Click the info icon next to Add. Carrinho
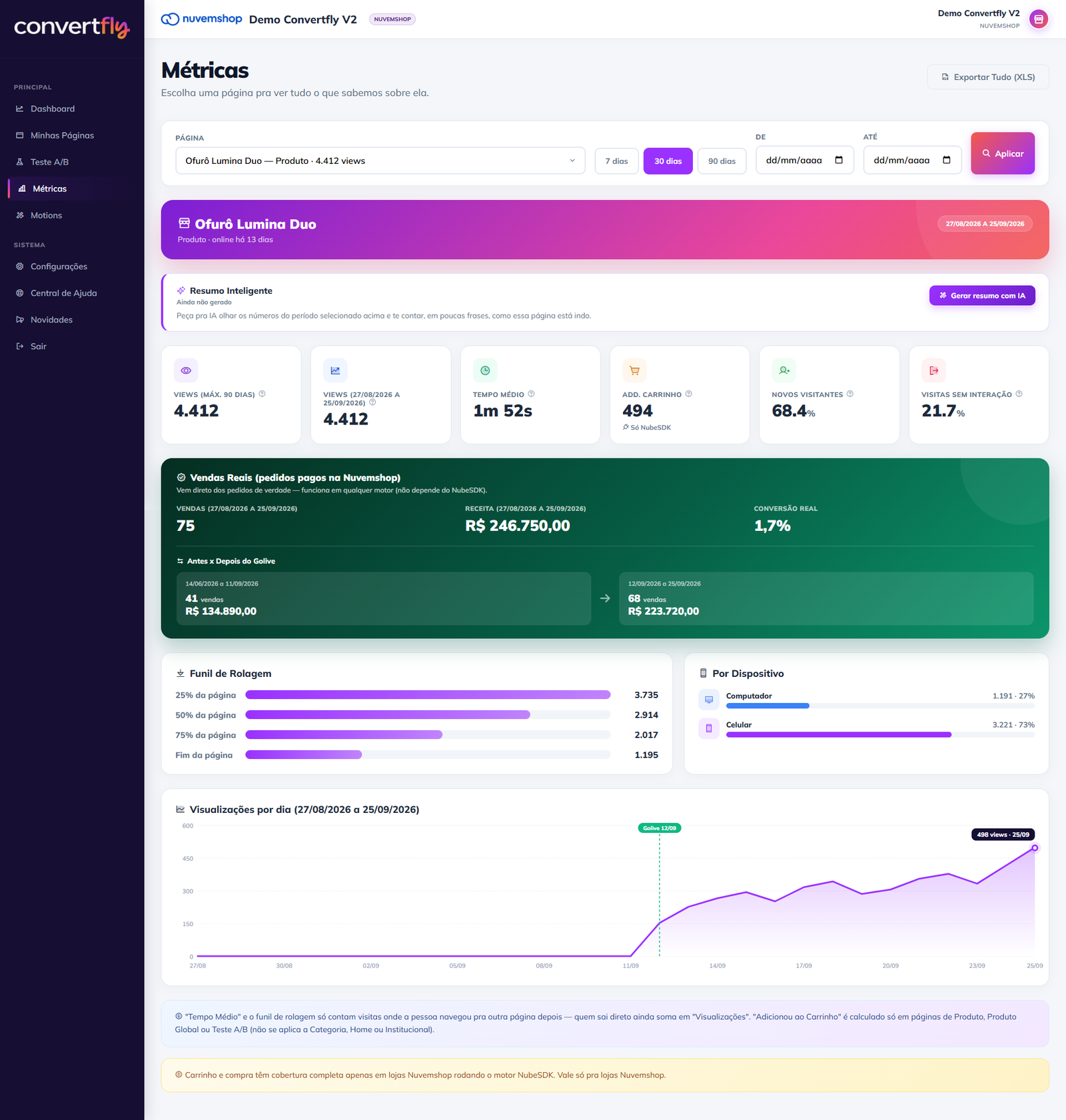This screenshot has height=1120, width=1066. point(689,394)
